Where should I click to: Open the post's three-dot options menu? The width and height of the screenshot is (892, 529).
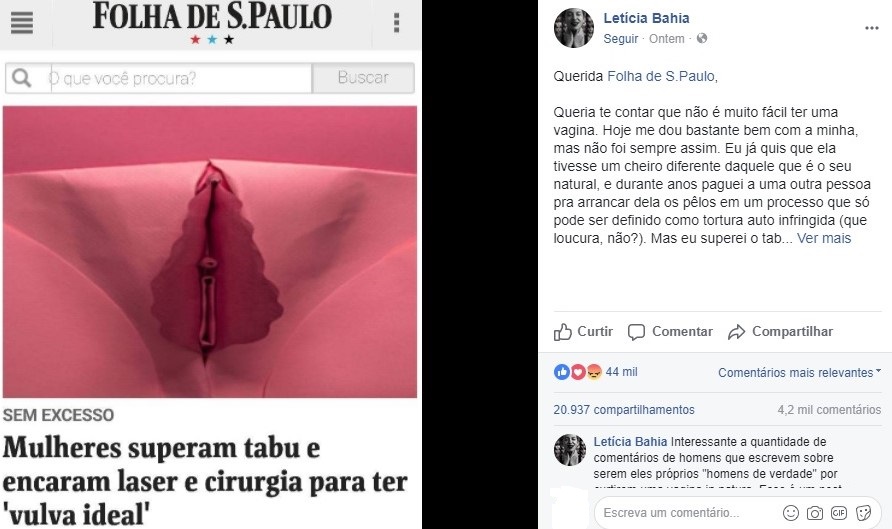click(872, 28)
